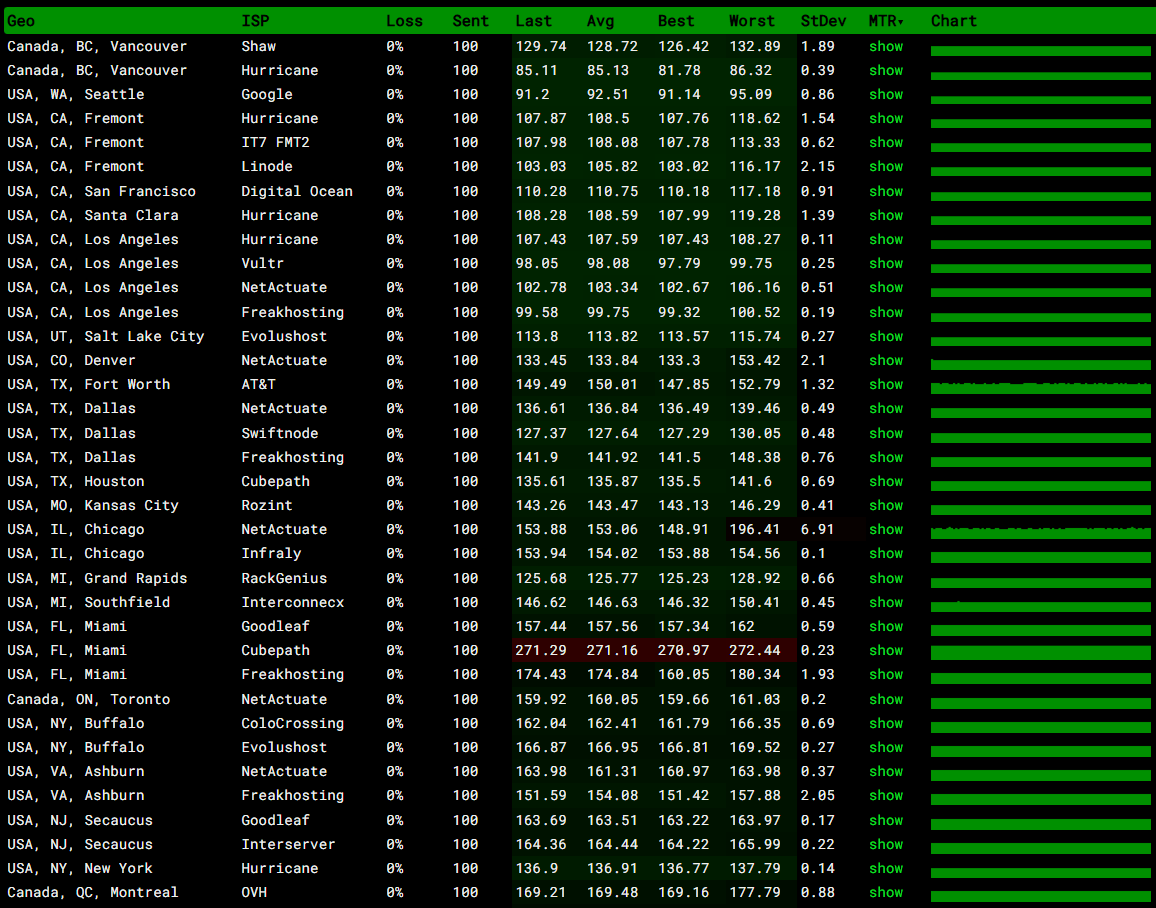Click the Geo column header
Screen dimensions: 1156x908
[x=21, y=21]
